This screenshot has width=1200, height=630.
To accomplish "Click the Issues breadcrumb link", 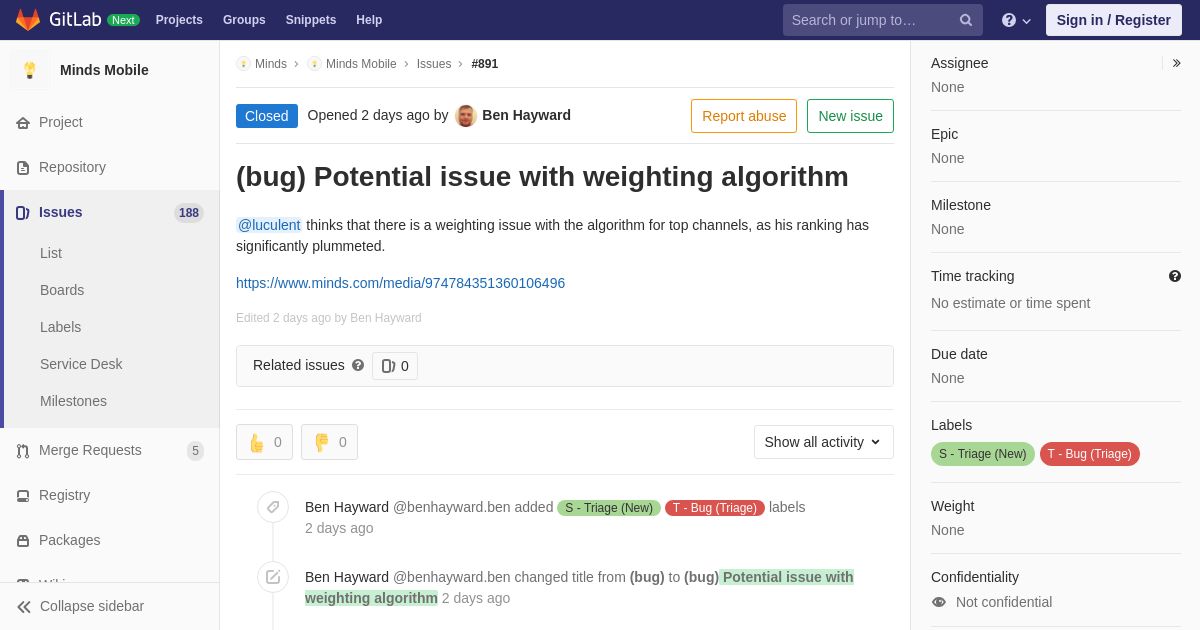I will (434, 64).
